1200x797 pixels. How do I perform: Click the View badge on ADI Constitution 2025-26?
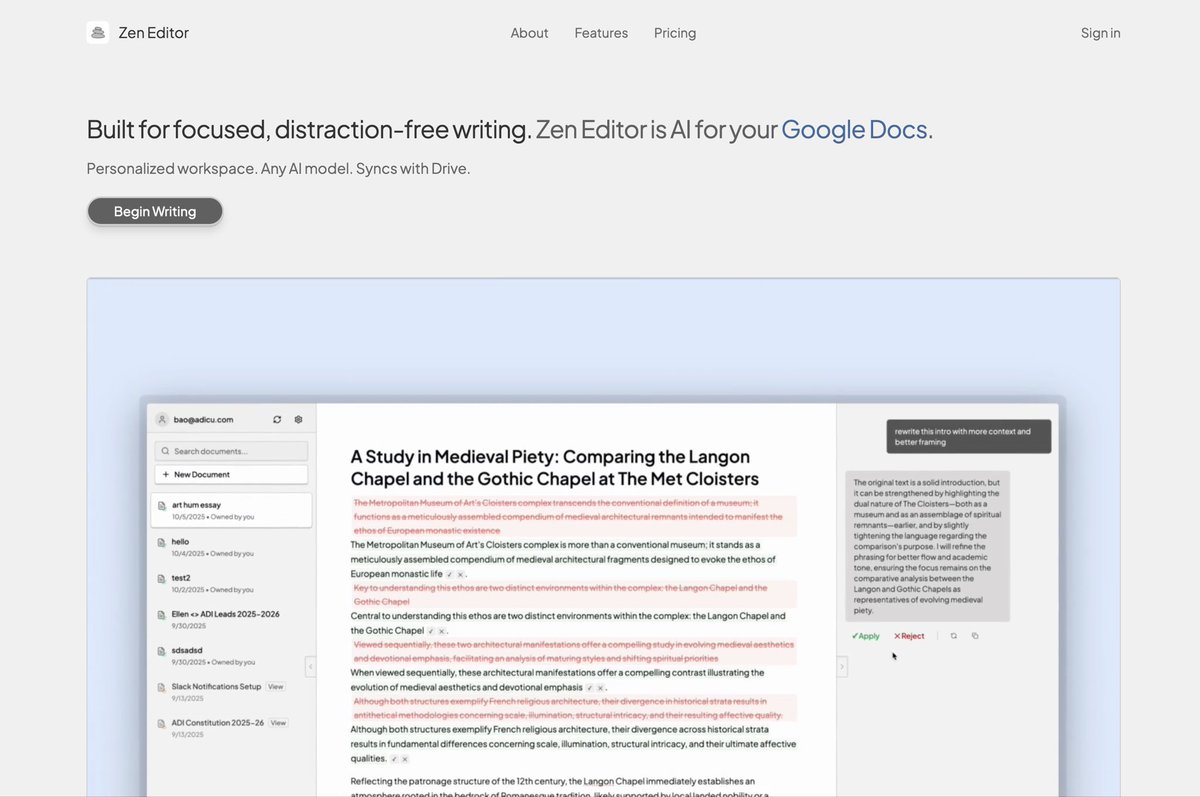point(278,723)
